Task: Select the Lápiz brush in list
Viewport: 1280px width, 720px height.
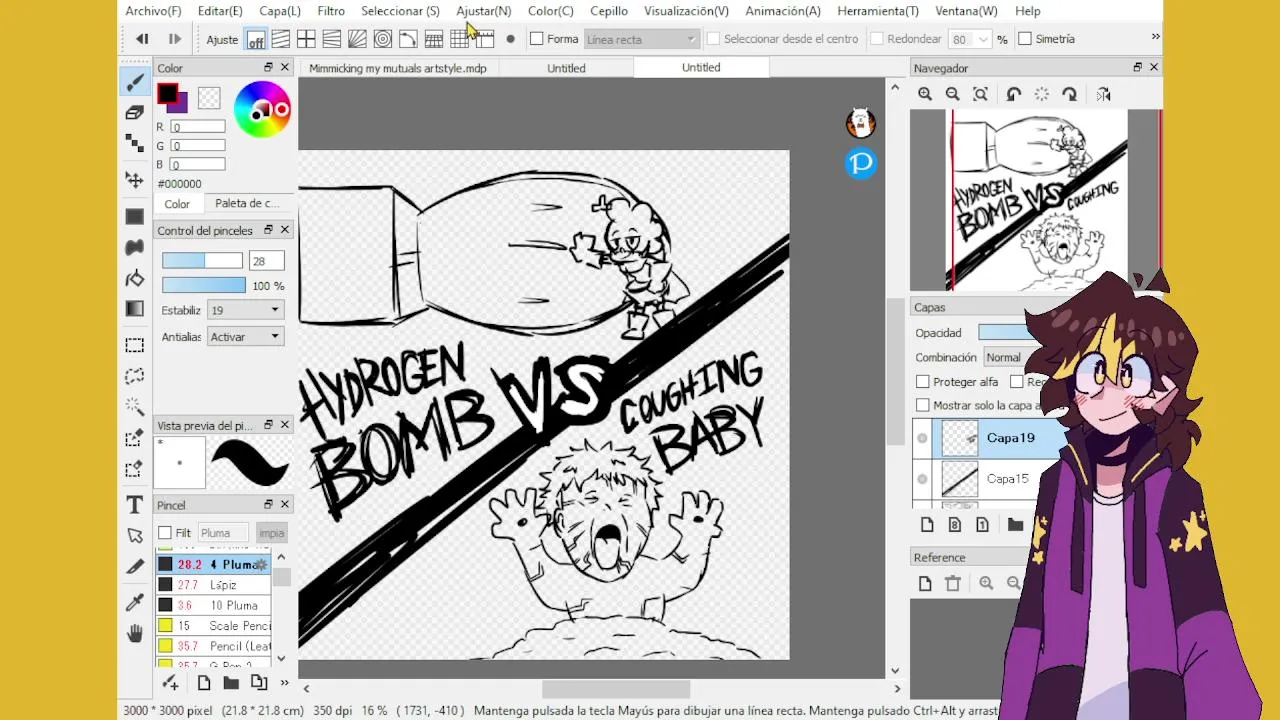Action: click(214, 585)
